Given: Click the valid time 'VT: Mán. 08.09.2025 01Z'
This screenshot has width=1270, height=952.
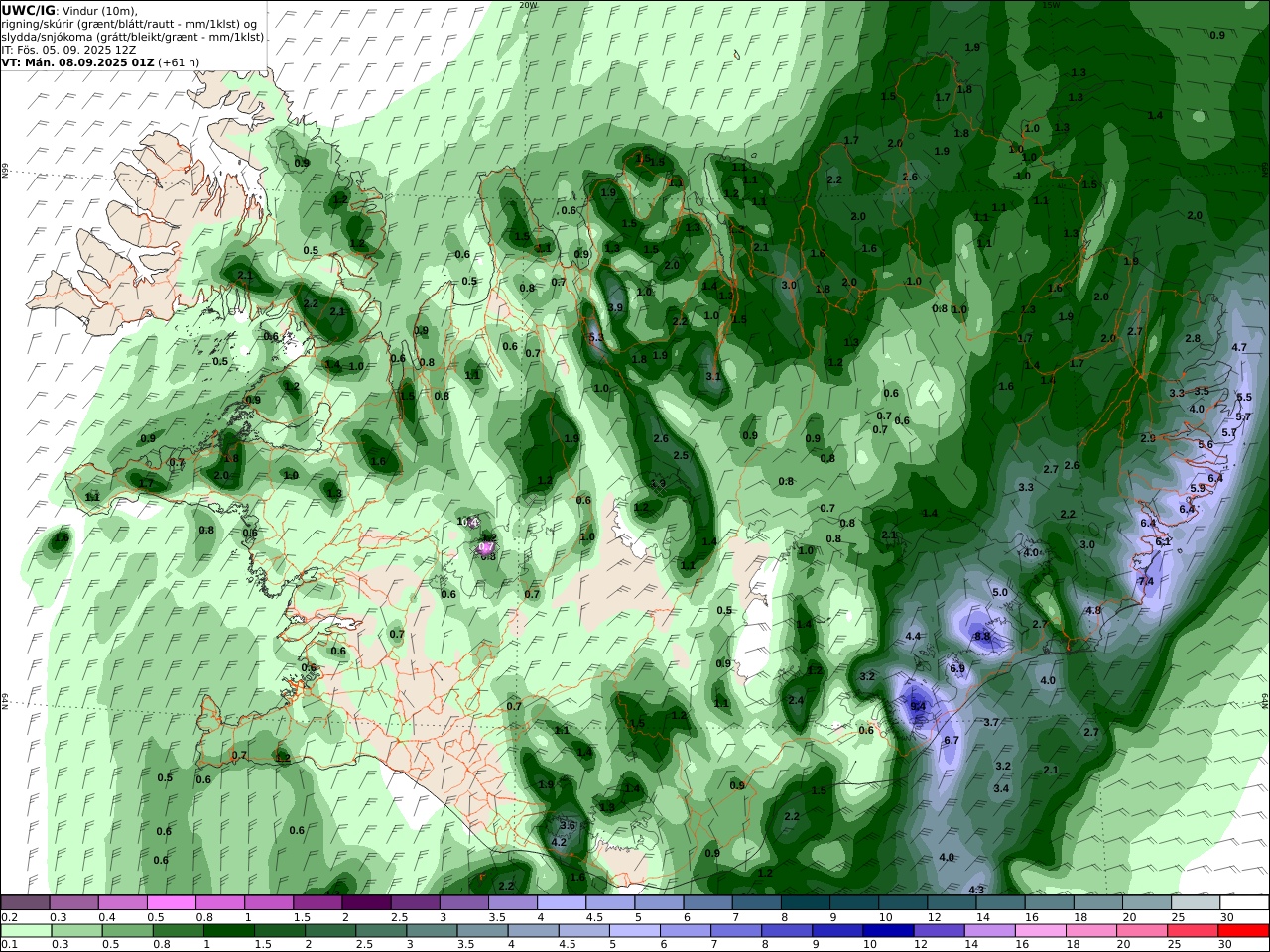Looking at the screenshot, I should [x=78, y=61].
